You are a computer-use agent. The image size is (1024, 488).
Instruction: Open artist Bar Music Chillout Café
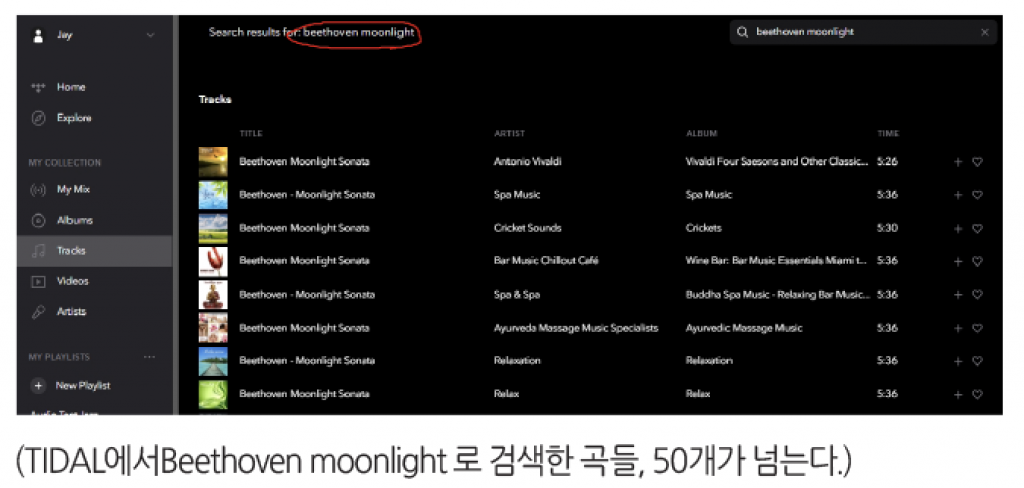(x=546, y=261)
